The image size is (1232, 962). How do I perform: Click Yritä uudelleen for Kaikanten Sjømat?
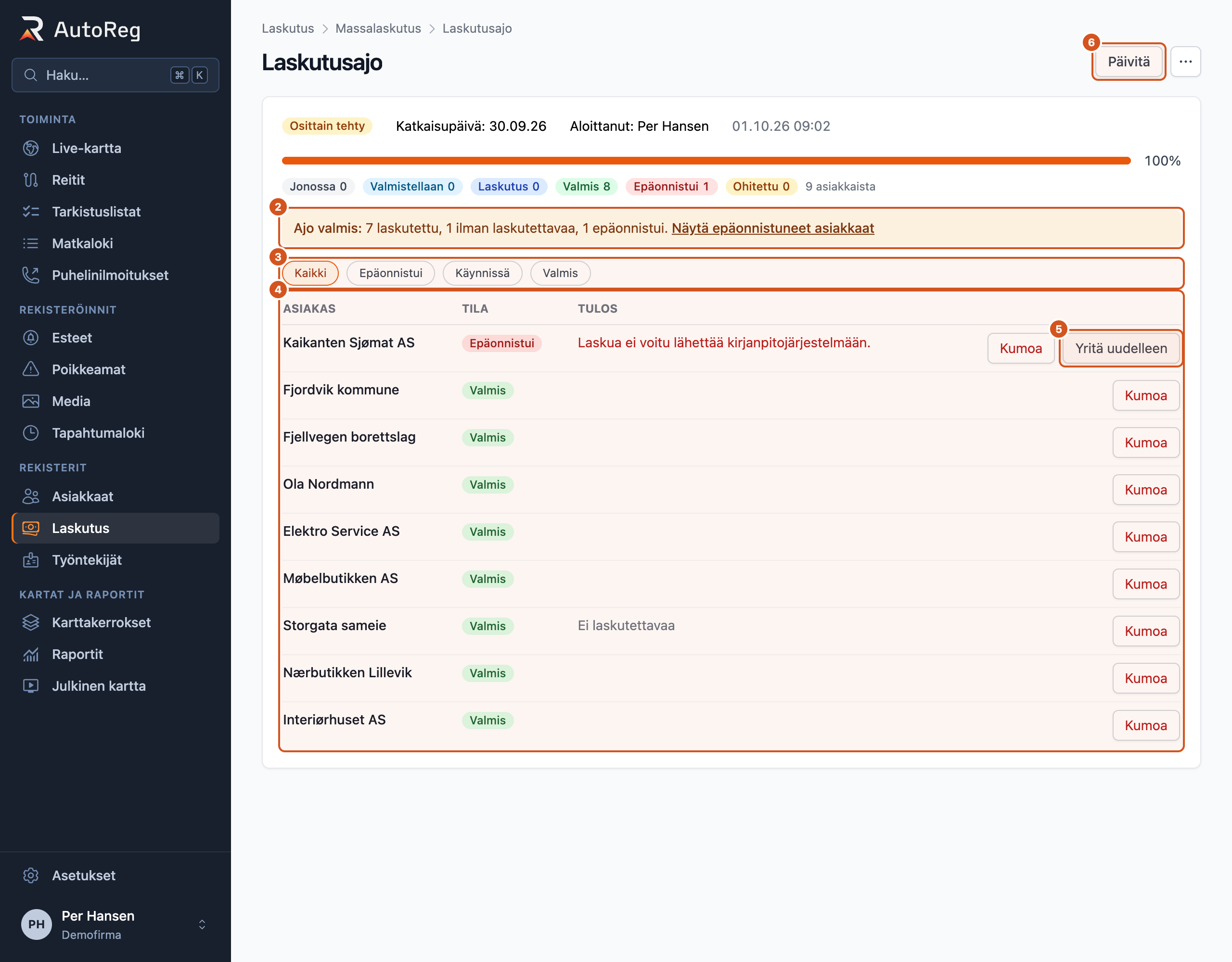[1121, 349]
